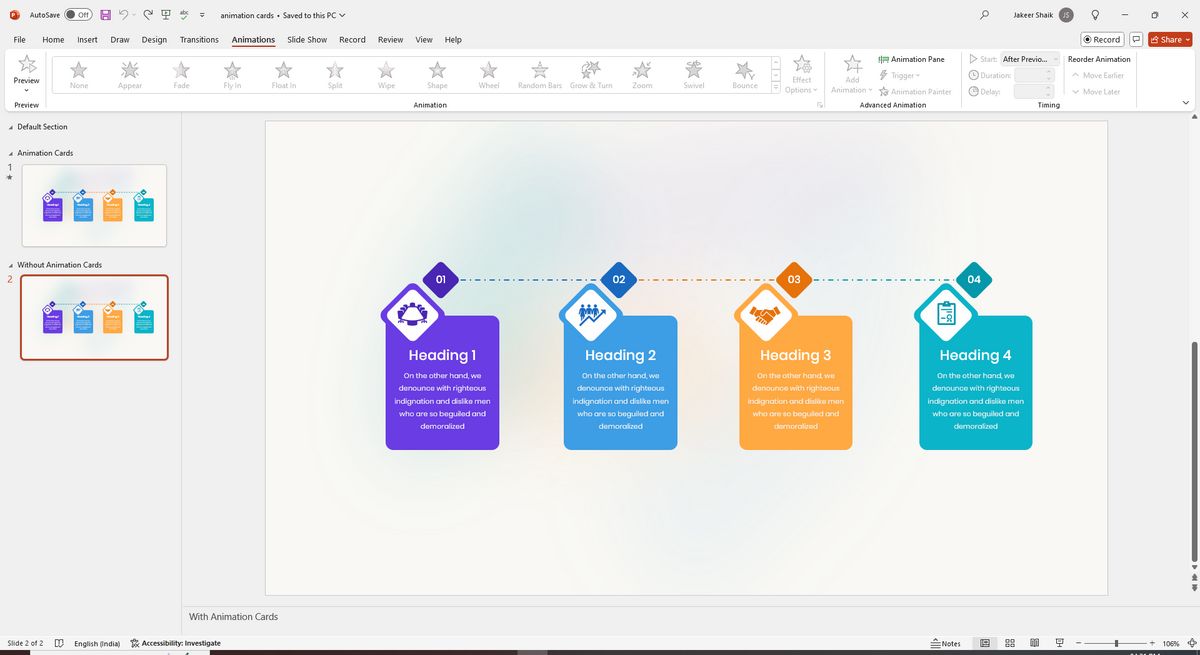Select the Fly In animation
1200x655 pixels.
[231, 72]
